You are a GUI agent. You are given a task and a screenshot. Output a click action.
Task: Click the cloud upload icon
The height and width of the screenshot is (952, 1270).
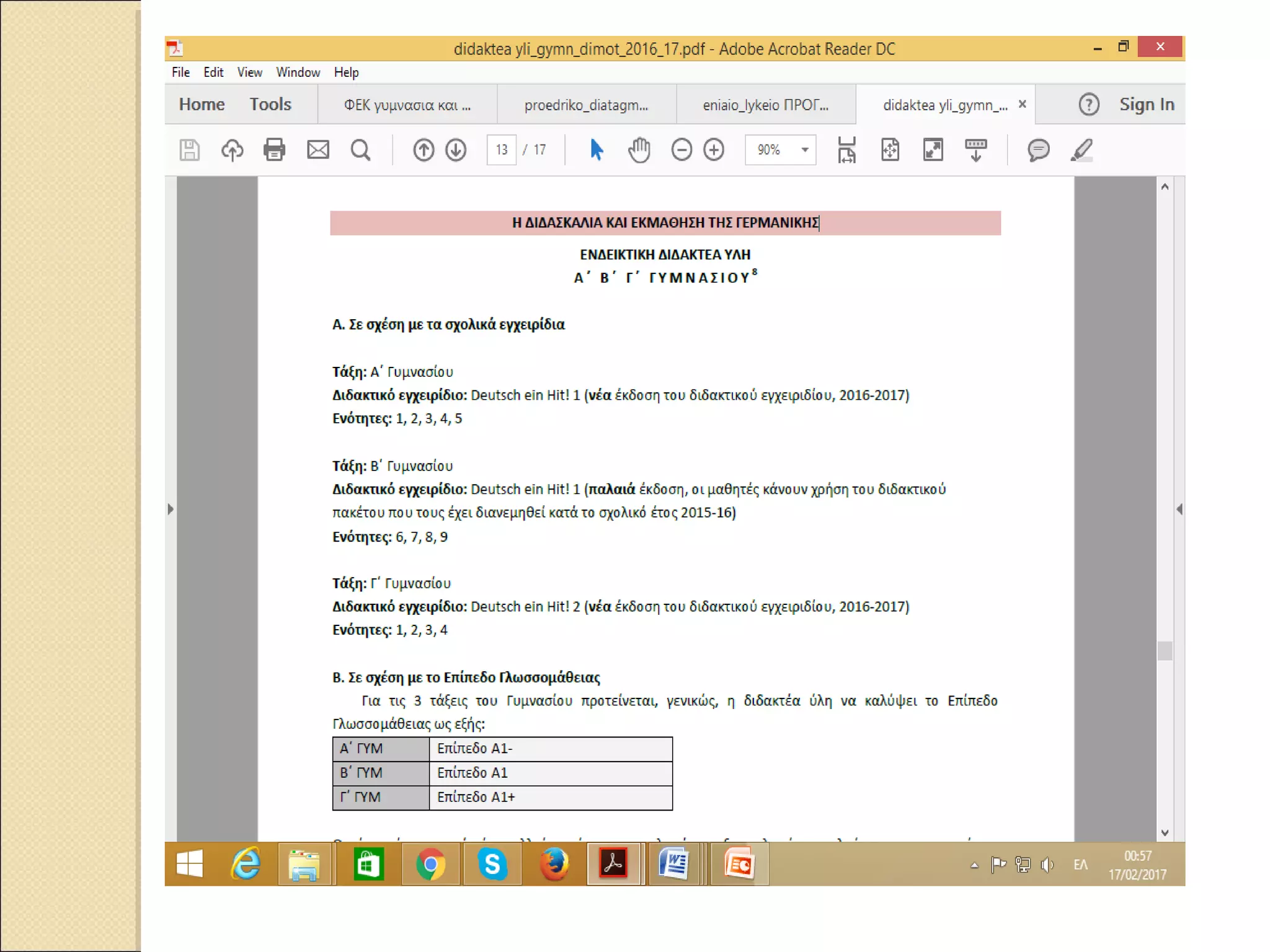coord(232,150)
